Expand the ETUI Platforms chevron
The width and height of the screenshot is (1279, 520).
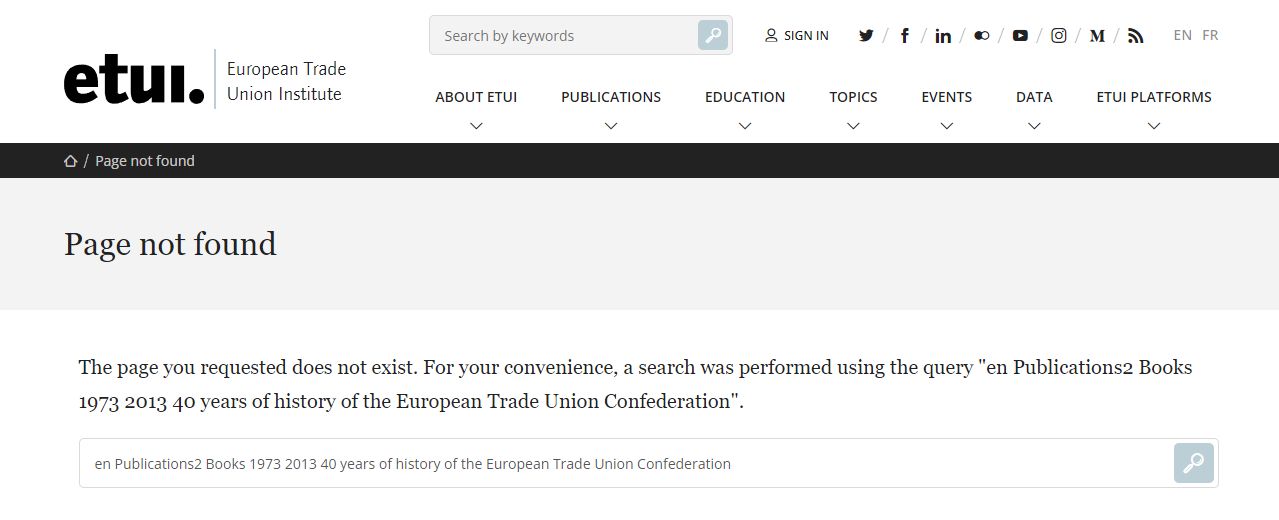point(1153,126)
